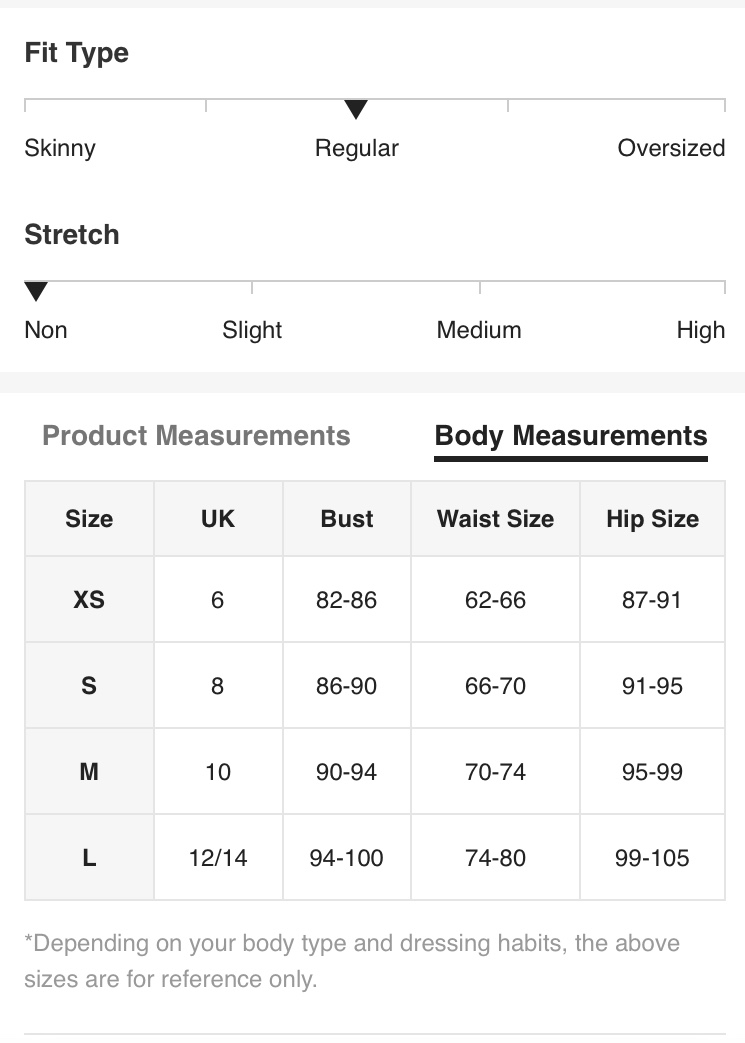Click the Bust column header

347,519
